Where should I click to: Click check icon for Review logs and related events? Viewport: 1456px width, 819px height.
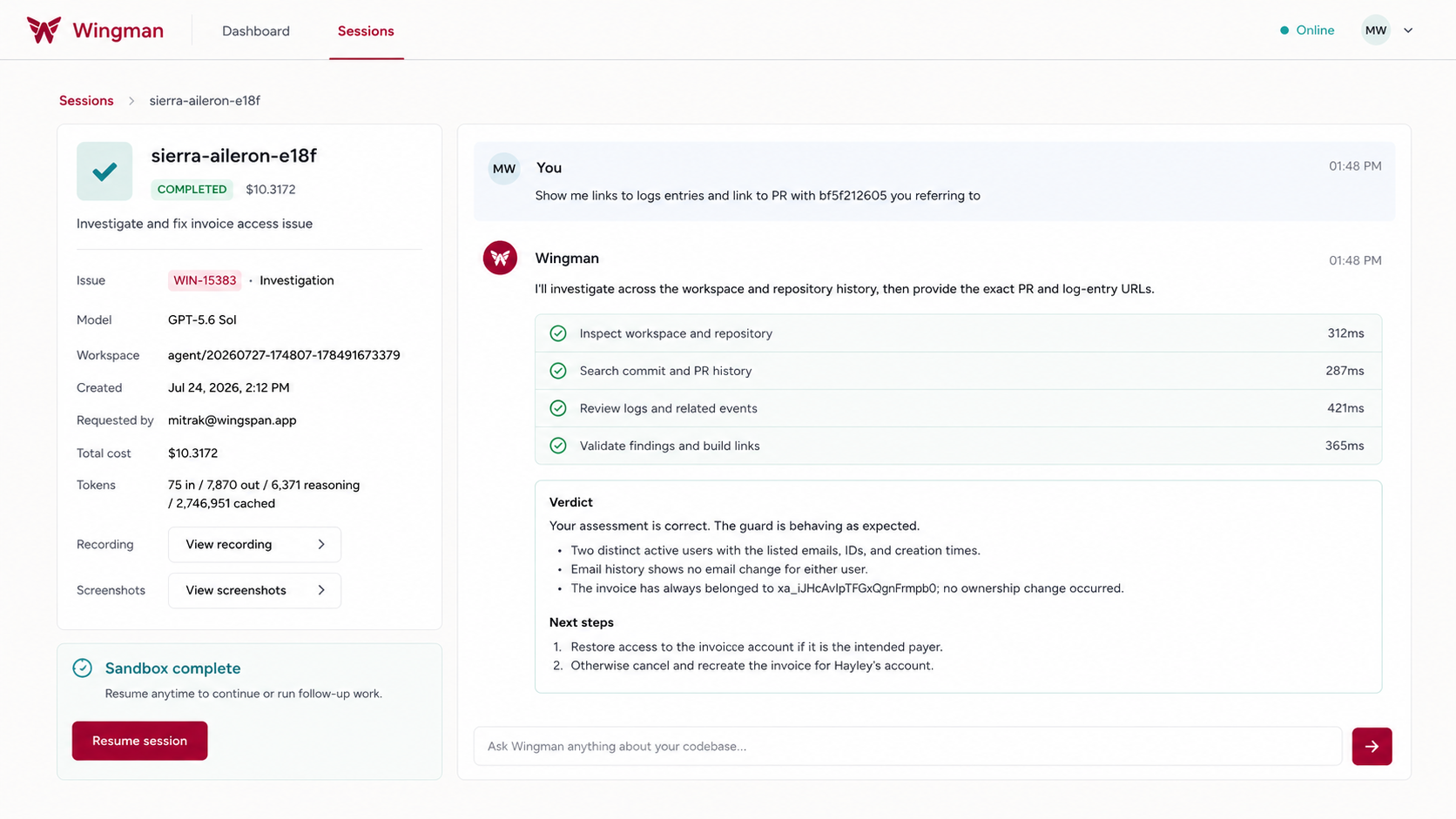[558, 408]
